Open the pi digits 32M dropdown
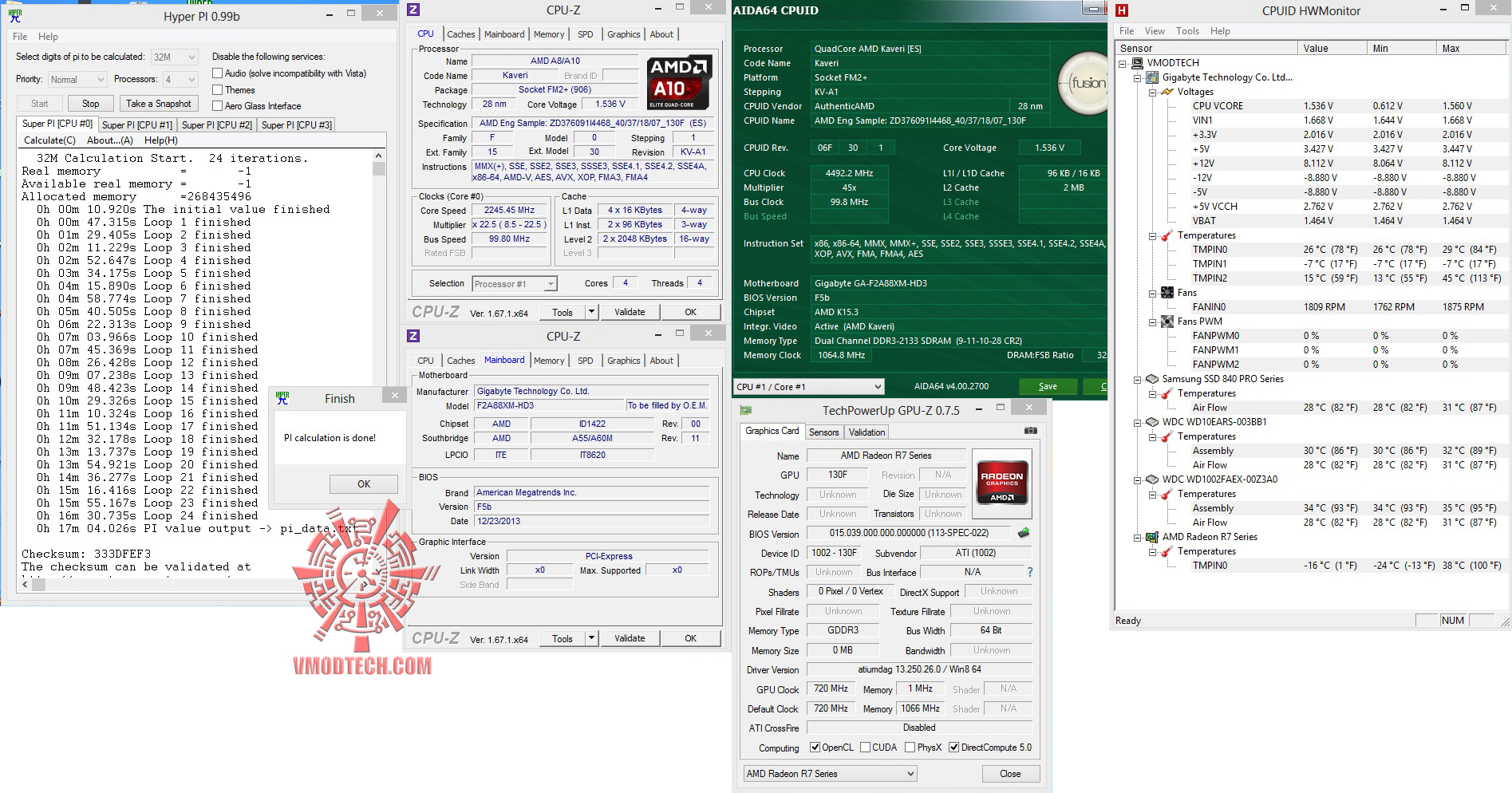1512x793 pixels. pyautogui.click(x=175, y=57)
